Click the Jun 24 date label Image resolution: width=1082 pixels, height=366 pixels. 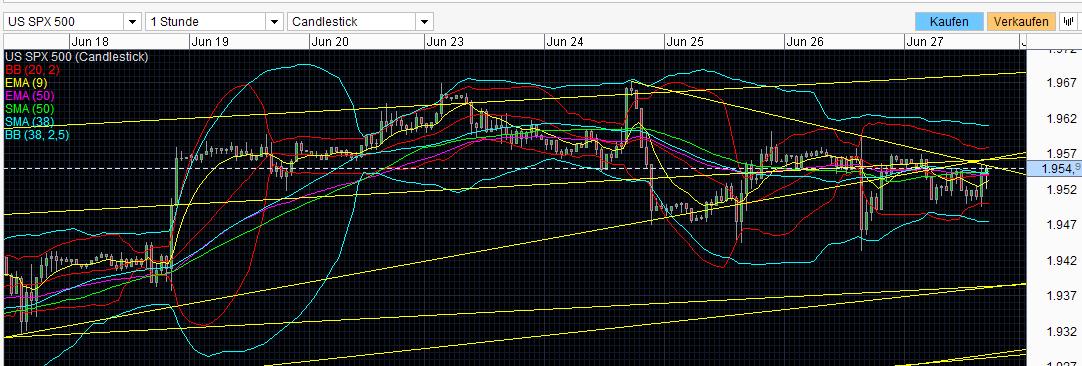click(564, 41)
